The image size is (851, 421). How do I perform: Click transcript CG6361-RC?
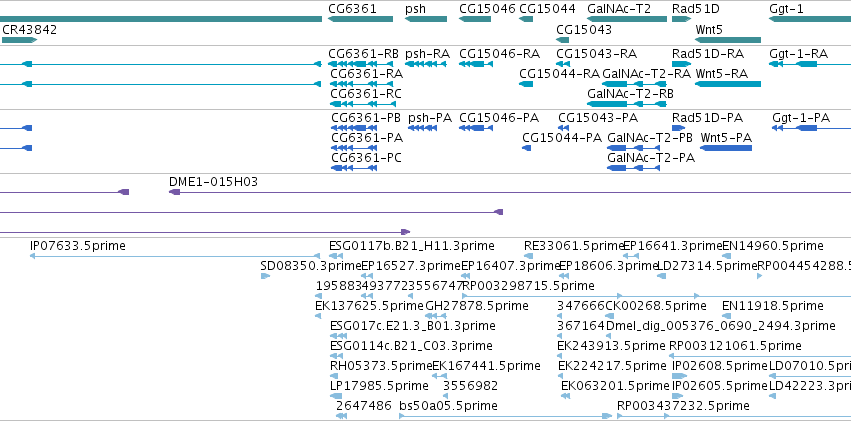363,104
